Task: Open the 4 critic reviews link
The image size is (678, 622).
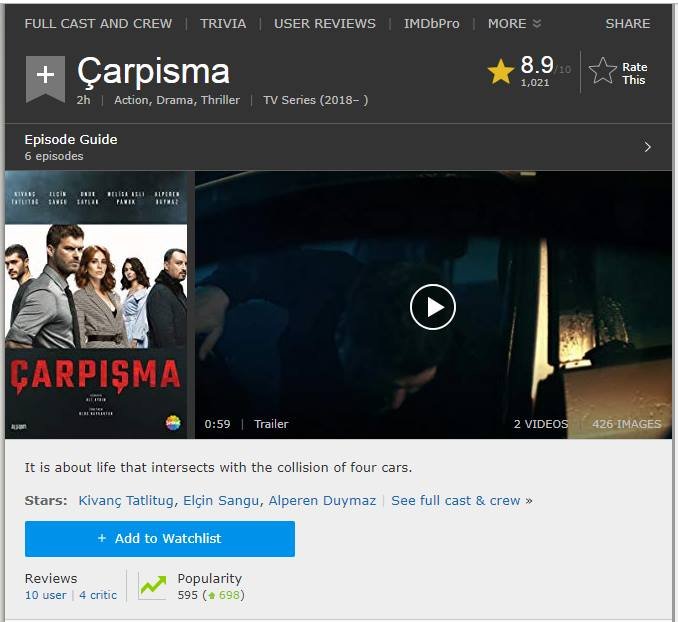Action: click(98, 595)
